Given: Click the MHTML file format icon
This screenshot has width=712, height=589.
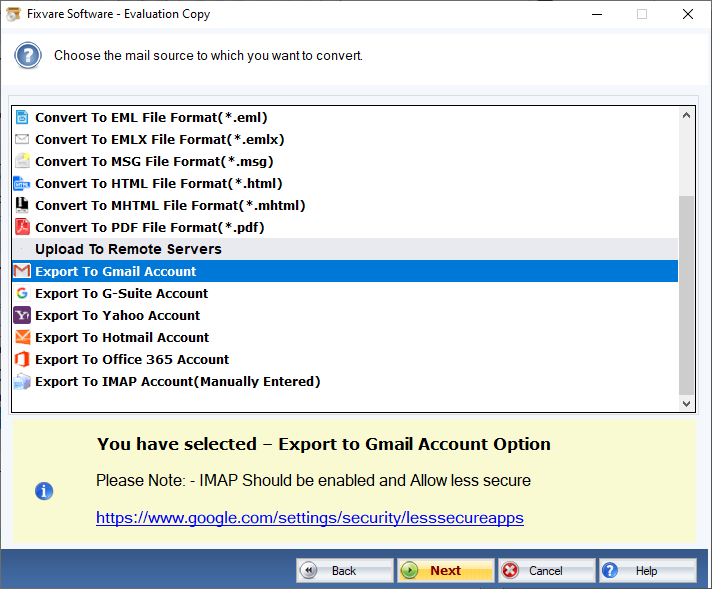Looking at the screenshot, I should 22,205.
